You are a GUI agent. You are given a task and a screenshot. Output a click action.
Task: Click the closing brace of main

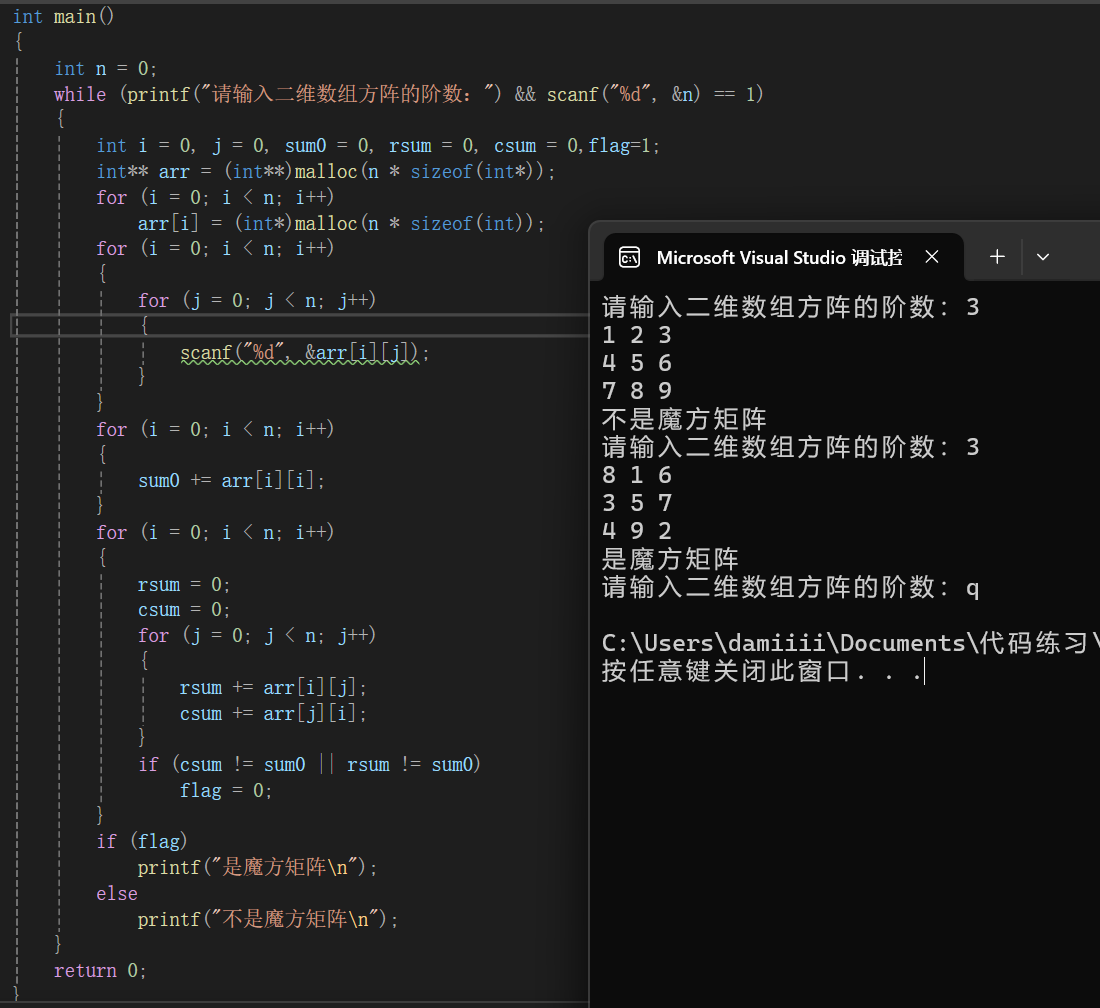click(x=15, y=996)
